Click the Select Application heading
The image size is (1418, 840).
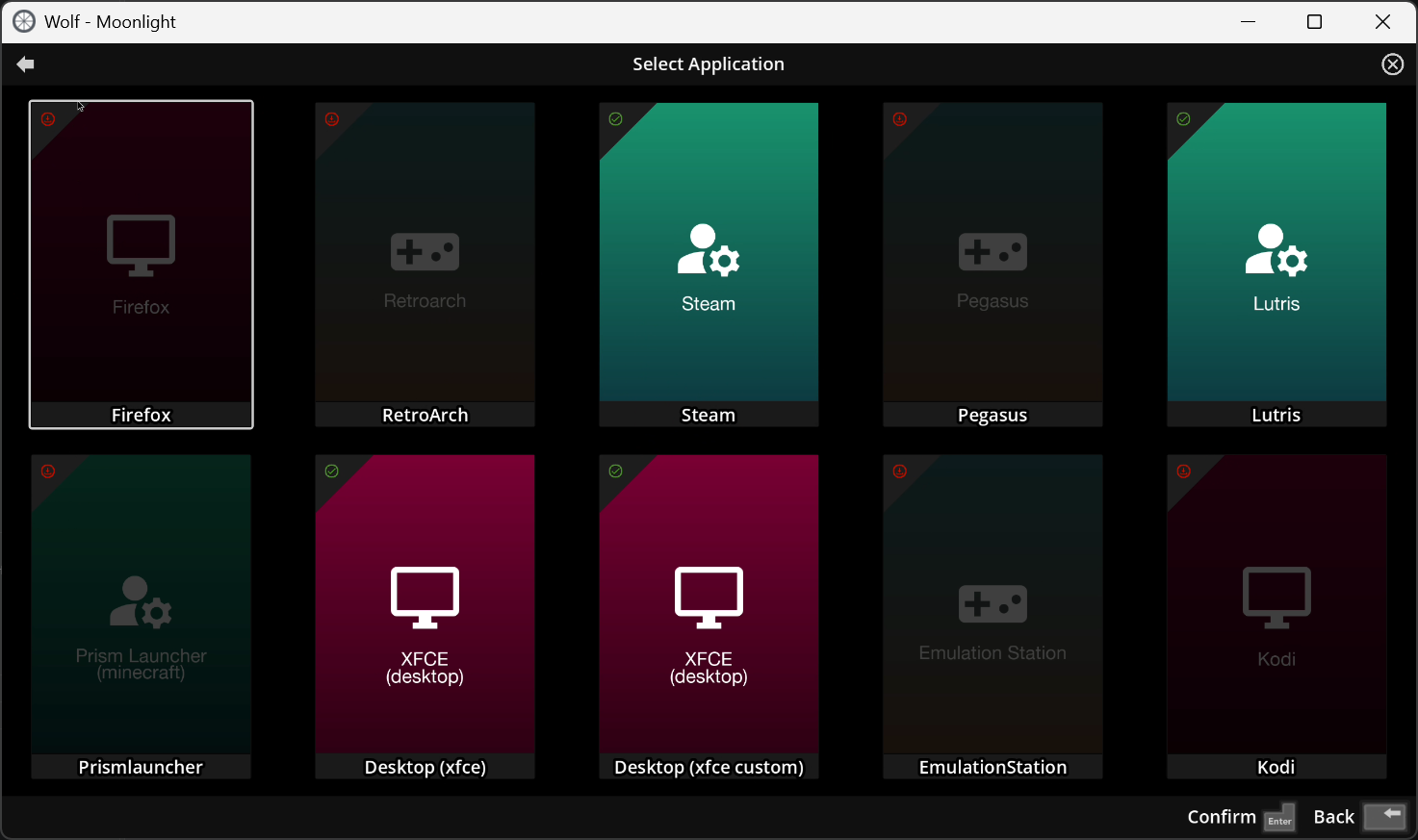click(x=709, y=64)
